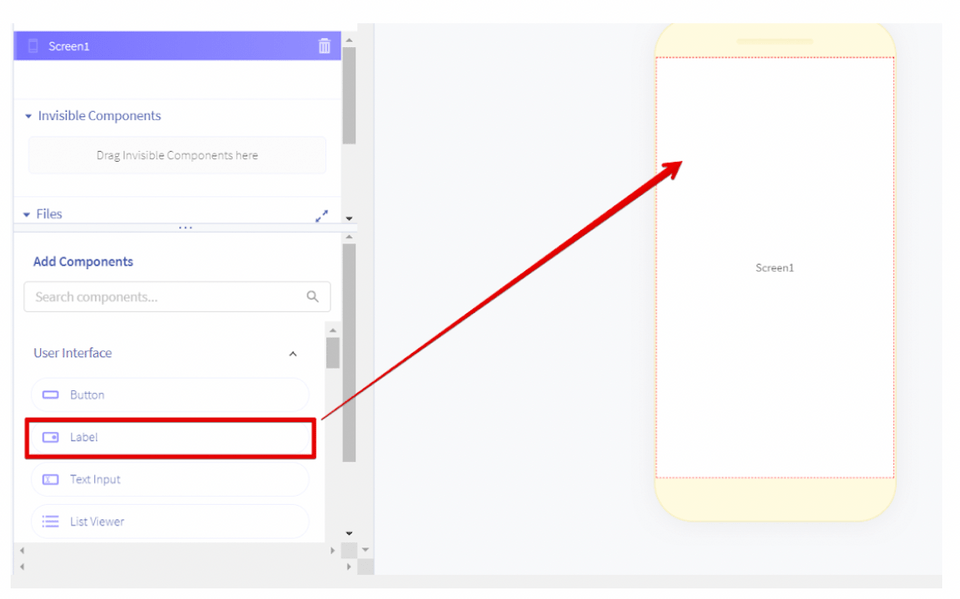The image size is (960, 599).
Task: Click the Text Input component entry
Action: coord(170,480)
